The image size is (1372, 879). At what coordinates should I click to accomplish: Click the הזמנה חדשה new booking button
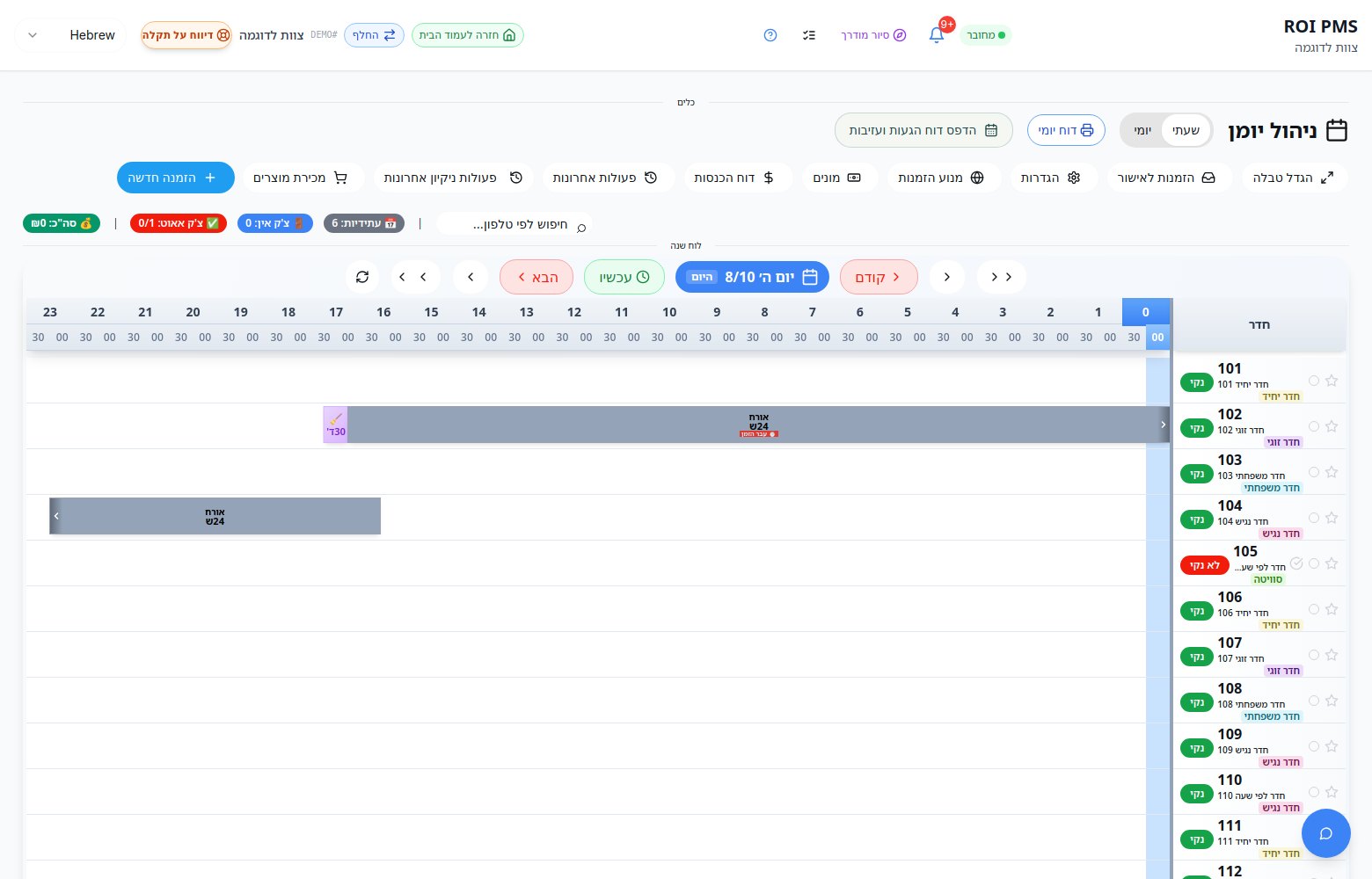click(176, 178)
